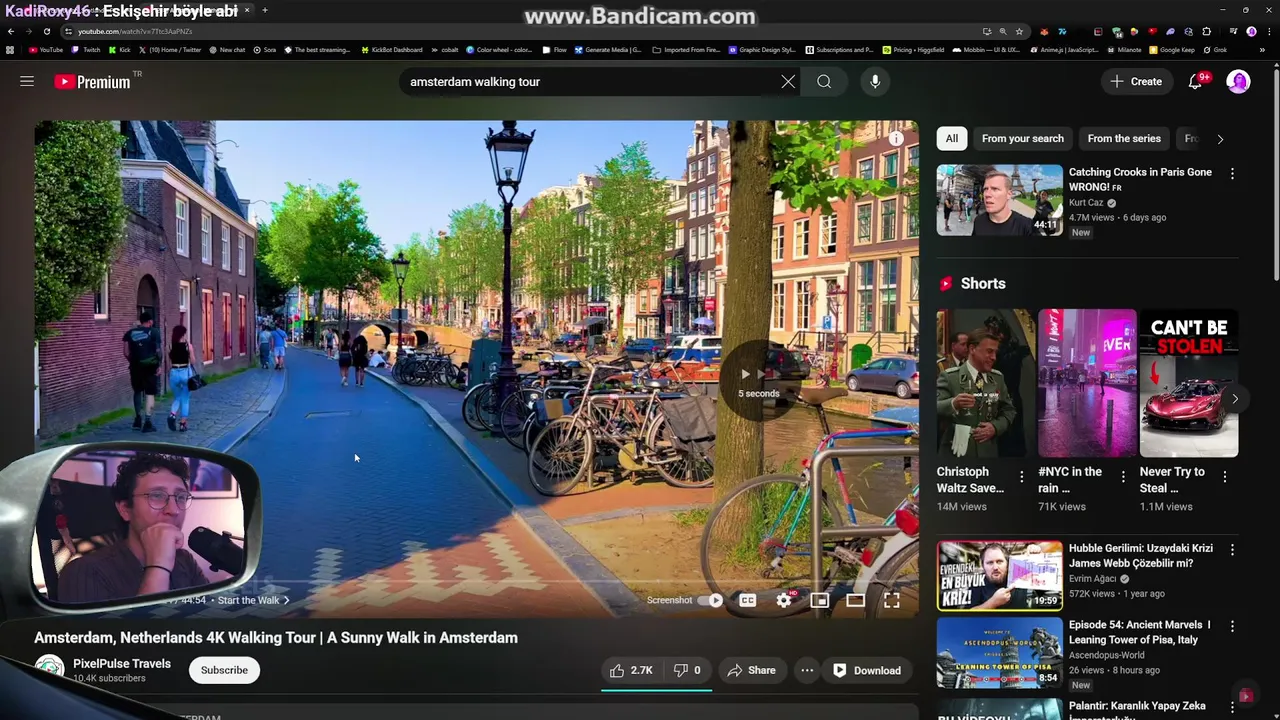The width and height of the screenshot is (1280, 720).
Task: Open options for #NYC in the rain Short
Action: point(1123,477)
